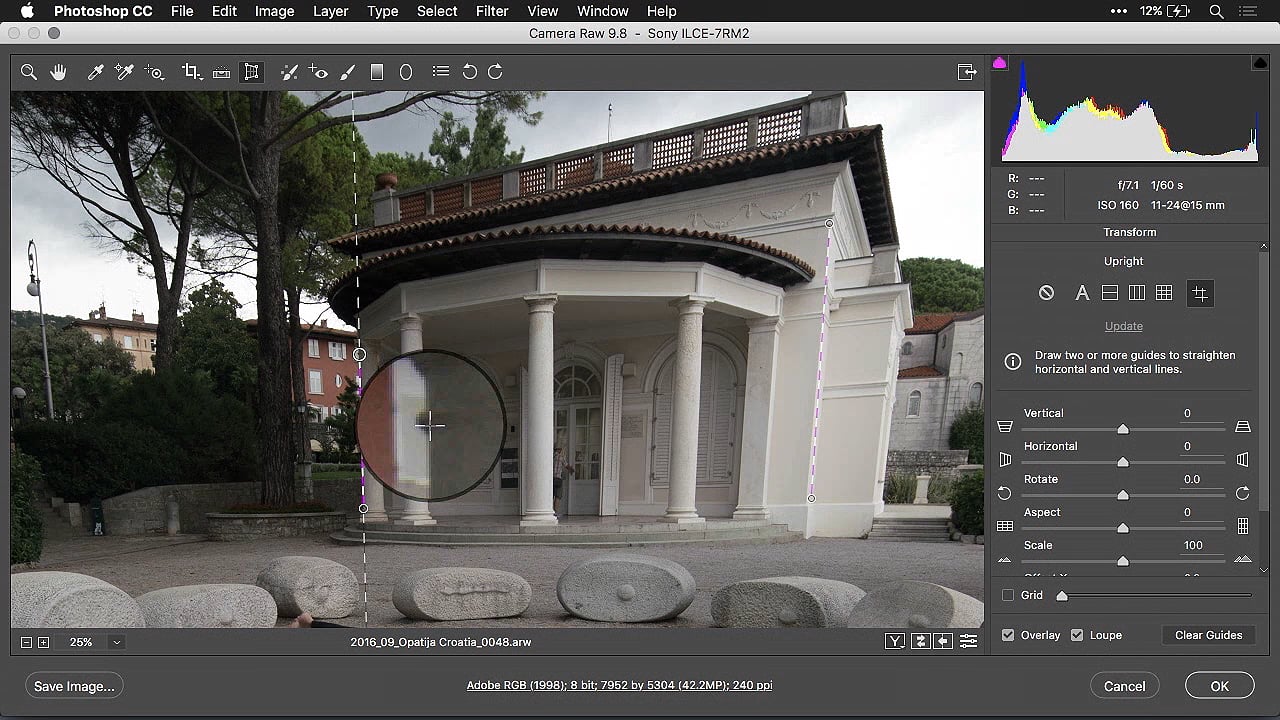
Task: Select the White Balance eyedropper tool
Action: tap(96, 72)
